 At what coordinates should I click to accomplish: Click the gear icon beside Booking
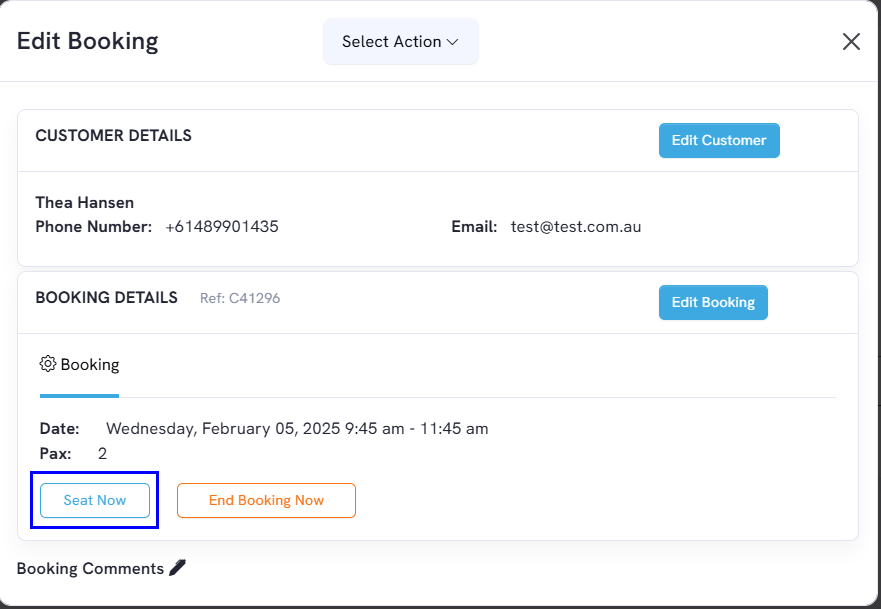click(x=48, y=364)
